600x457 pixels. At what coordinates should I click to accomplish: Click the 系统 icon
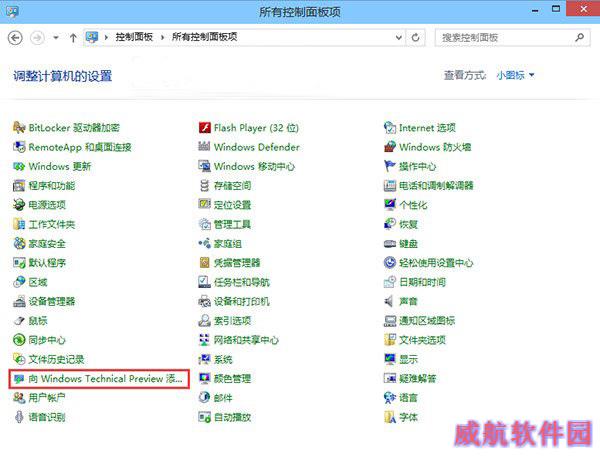[204, 359]
